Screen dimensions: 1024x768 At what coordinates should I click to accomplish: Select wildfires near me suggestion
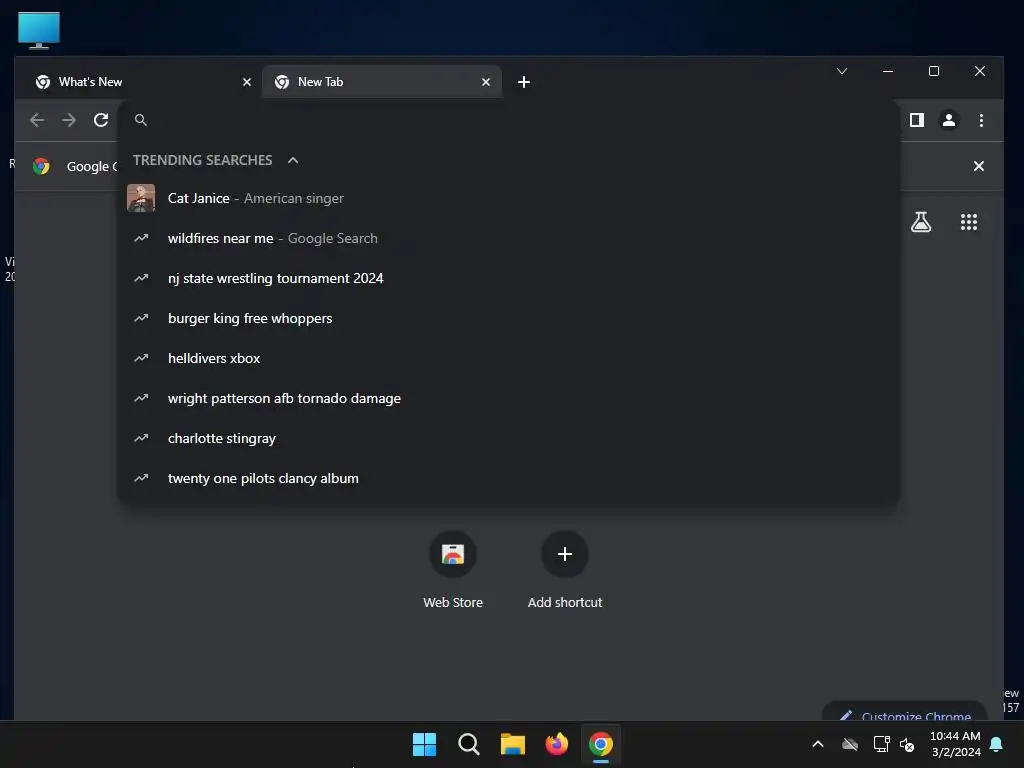(508, 238)
